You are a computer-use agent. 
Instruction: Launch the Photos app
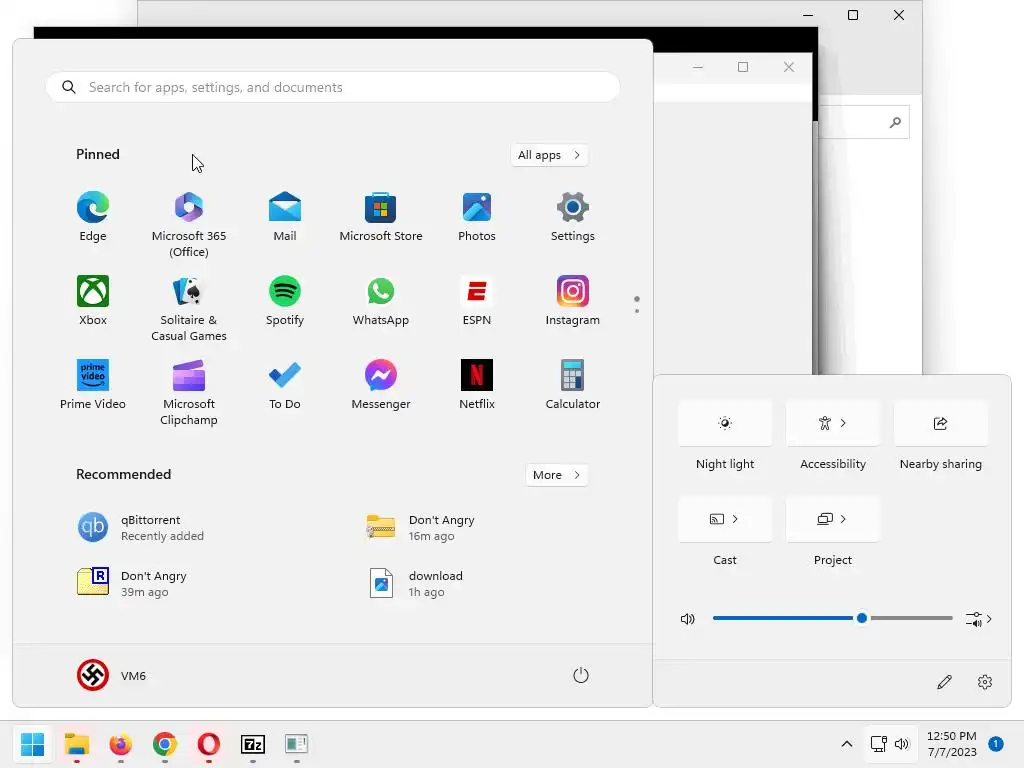[x=477, y=217]
